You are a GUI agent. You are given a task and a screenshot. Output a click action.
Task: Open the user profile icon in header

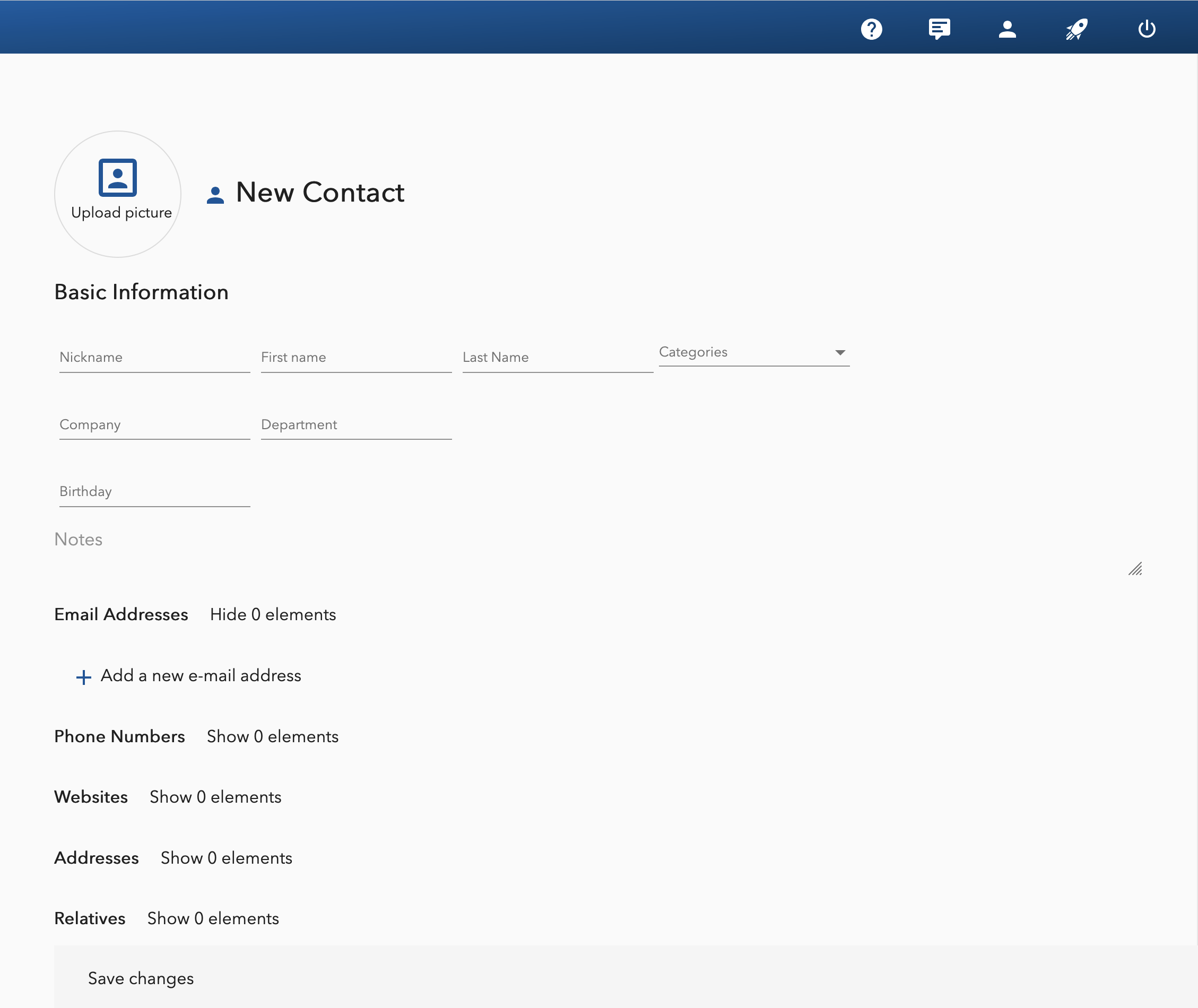(1007, 29)
